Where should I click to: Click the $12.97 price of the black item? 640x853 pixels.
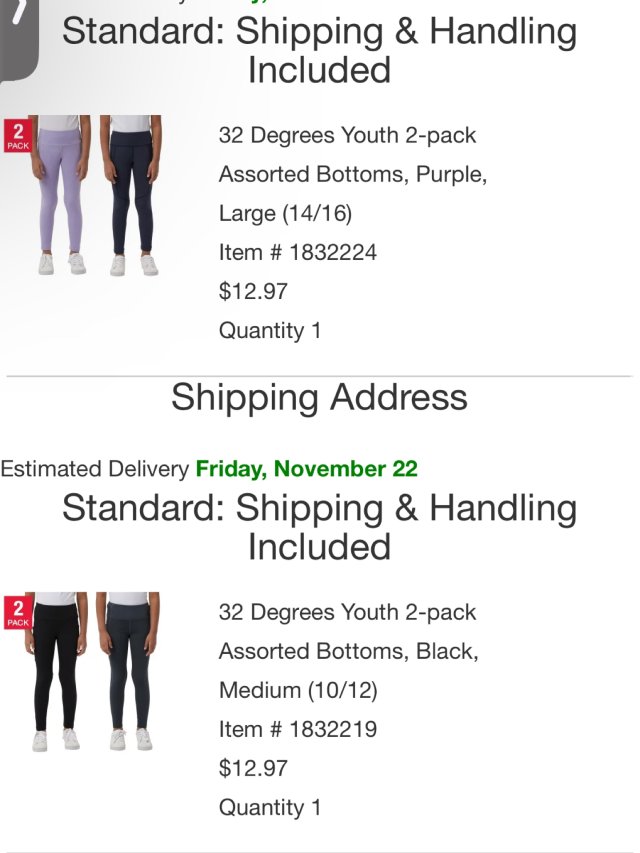tap(254, 769)
